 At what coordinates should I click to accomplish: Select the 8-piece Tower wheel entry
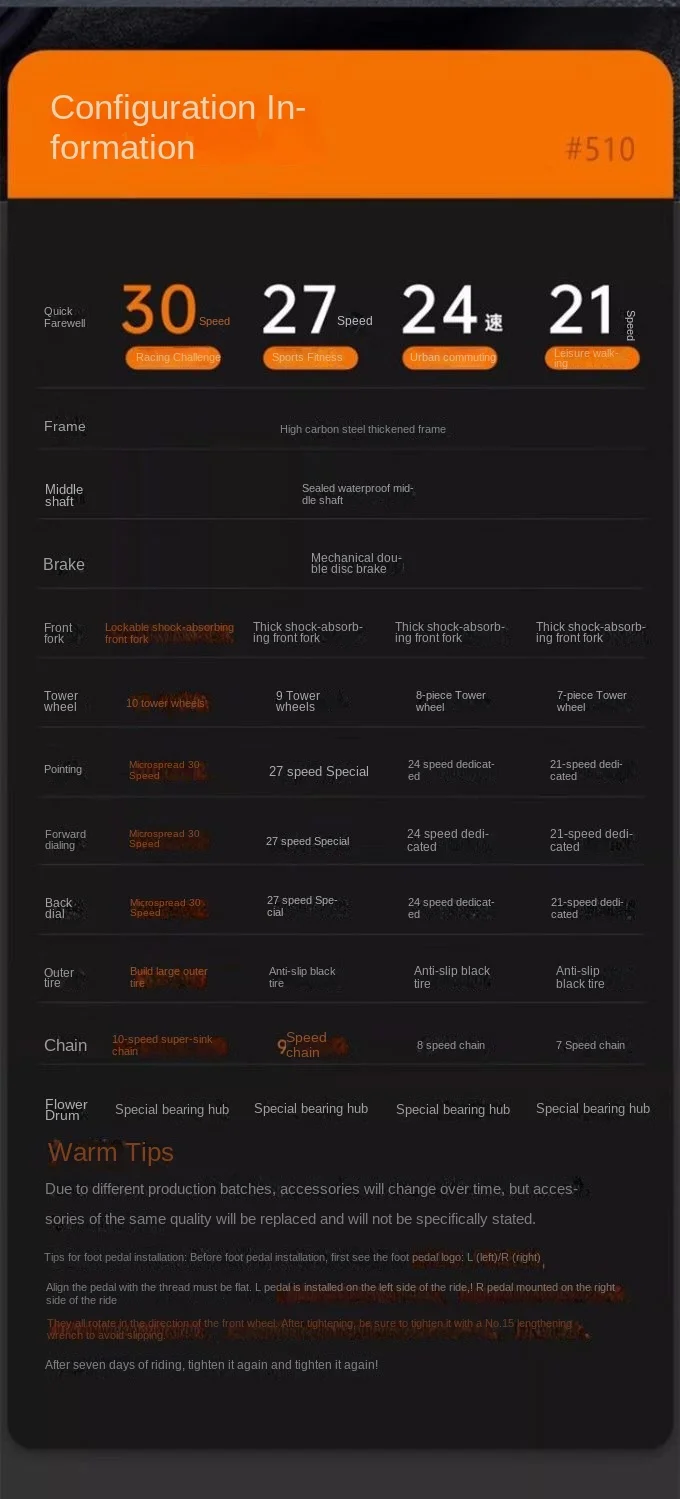pyautogui.click(x=450, y=701)
